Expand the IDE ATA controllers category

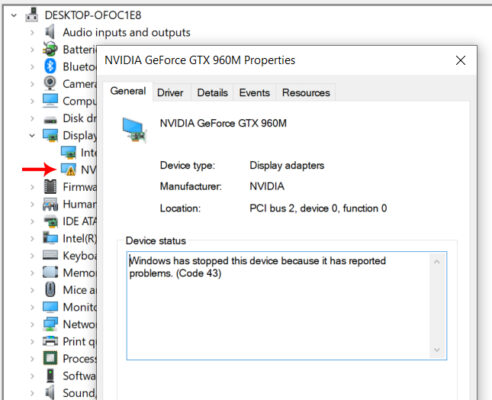click(32, 221)
